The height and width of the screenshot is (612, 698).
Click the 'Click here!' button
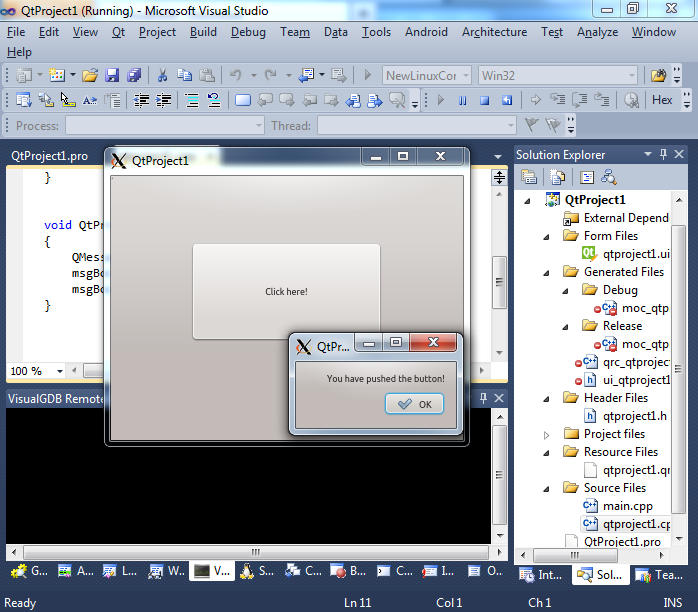point(286,292)
